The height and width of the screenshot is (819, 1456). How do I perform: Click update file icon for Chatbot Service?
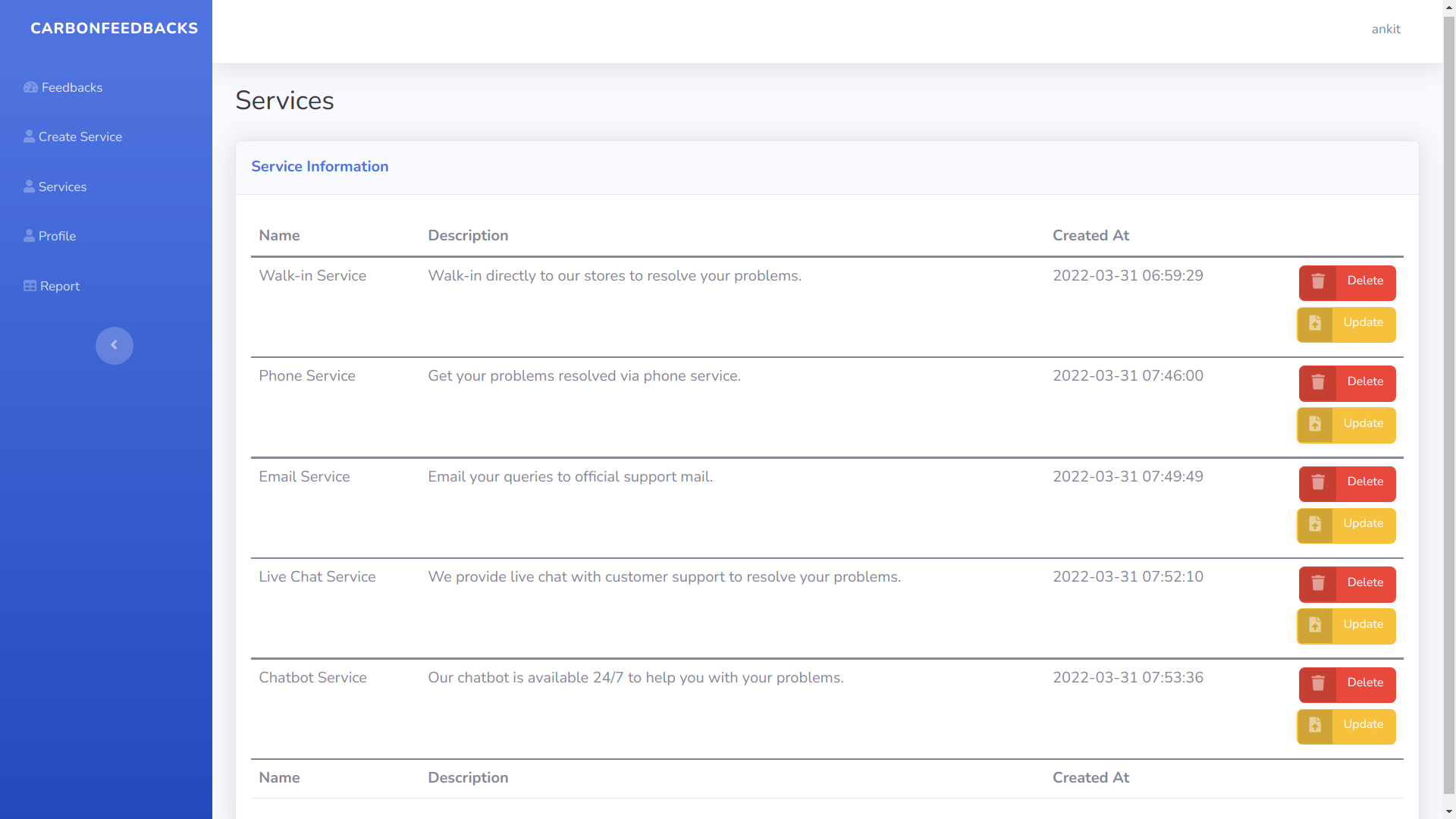click(1315, 725)
